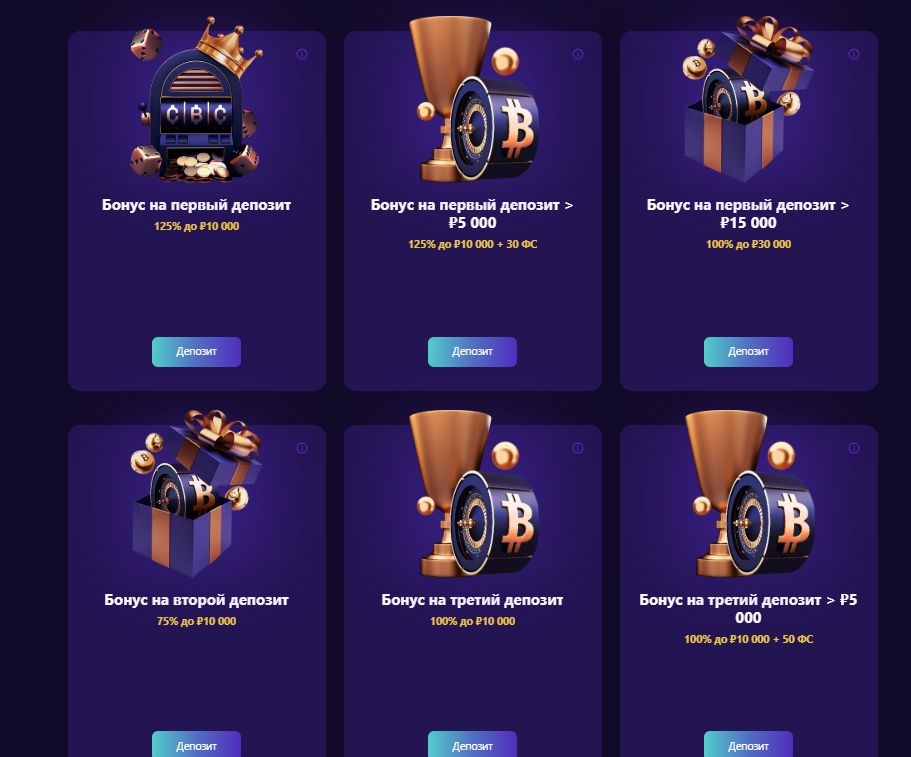Click trophy image on Бонус на третий депозит card
Viewport: 911px width, 757px height.
click(x=472, y=494)
